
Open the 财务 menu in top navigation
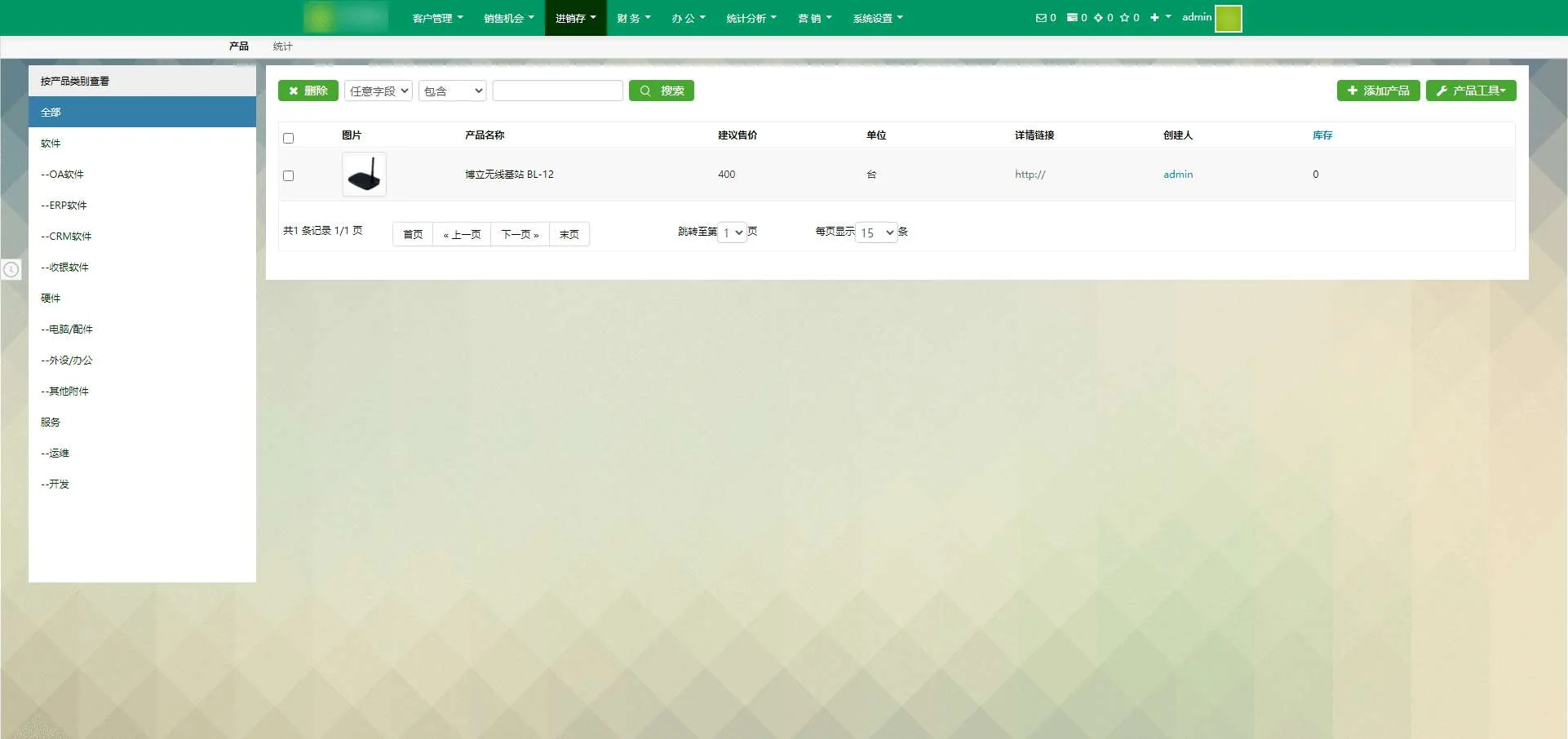(633, 18)
